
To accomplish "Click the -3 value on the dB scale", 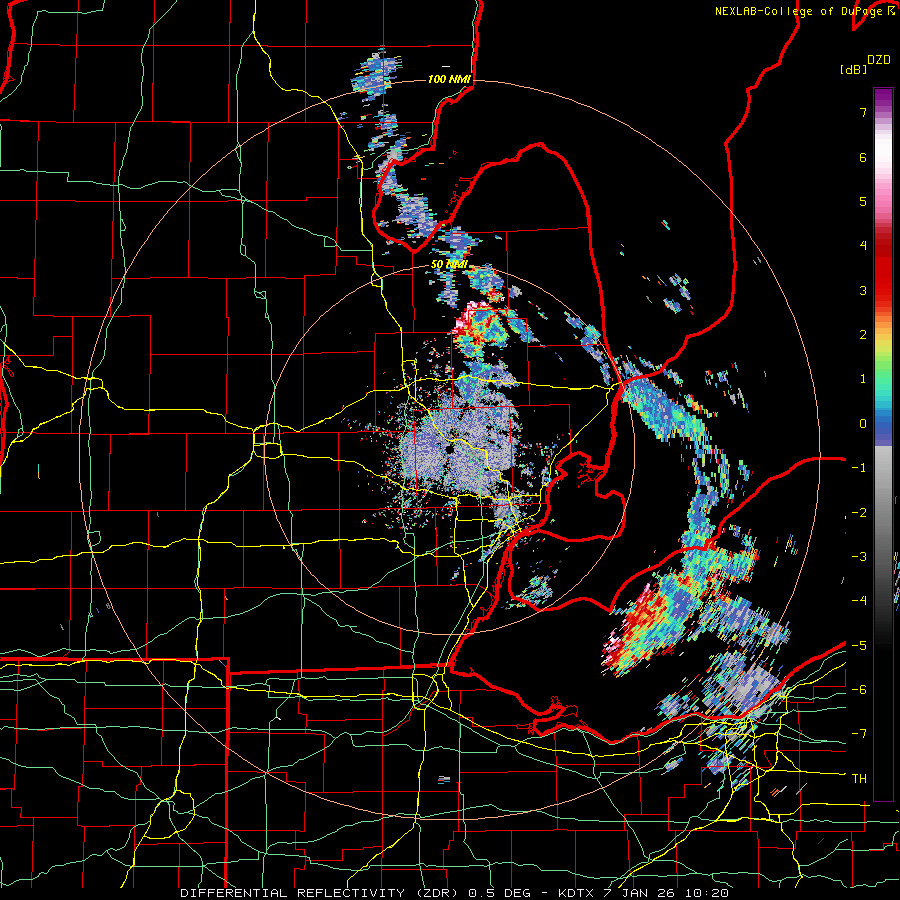I will (x=859, y=557).
